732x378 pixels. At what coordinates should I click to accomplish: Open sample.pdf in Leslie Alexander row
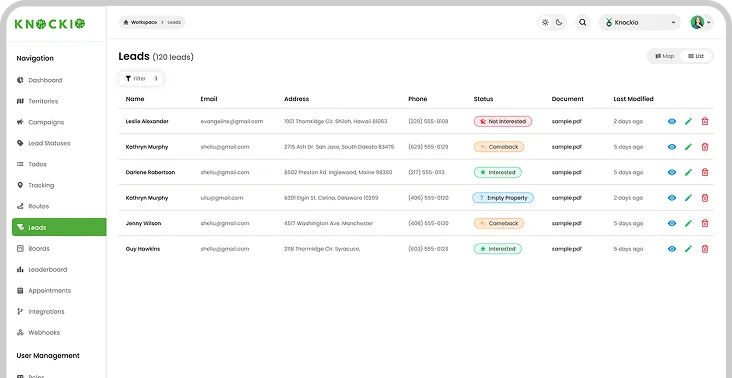pos(567,121)
